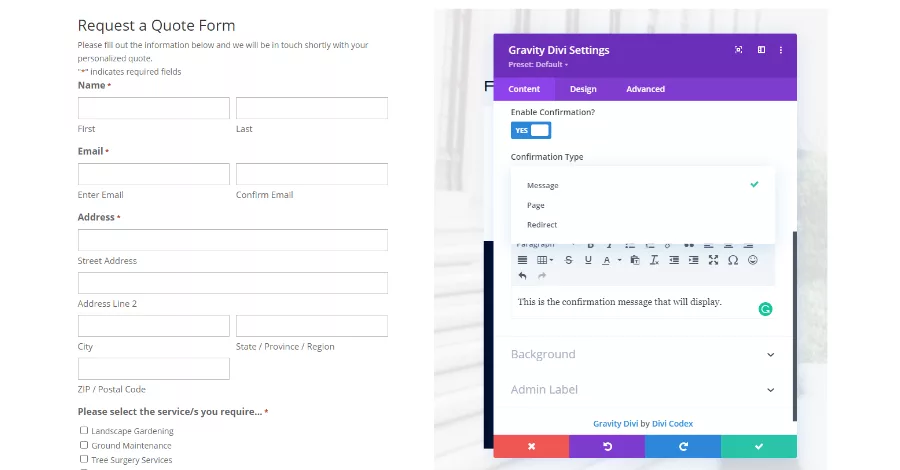The height and width of the screenshot is (470, 900).
Task: Apply strikethrough formatting
Action: [x=568, y=260]
